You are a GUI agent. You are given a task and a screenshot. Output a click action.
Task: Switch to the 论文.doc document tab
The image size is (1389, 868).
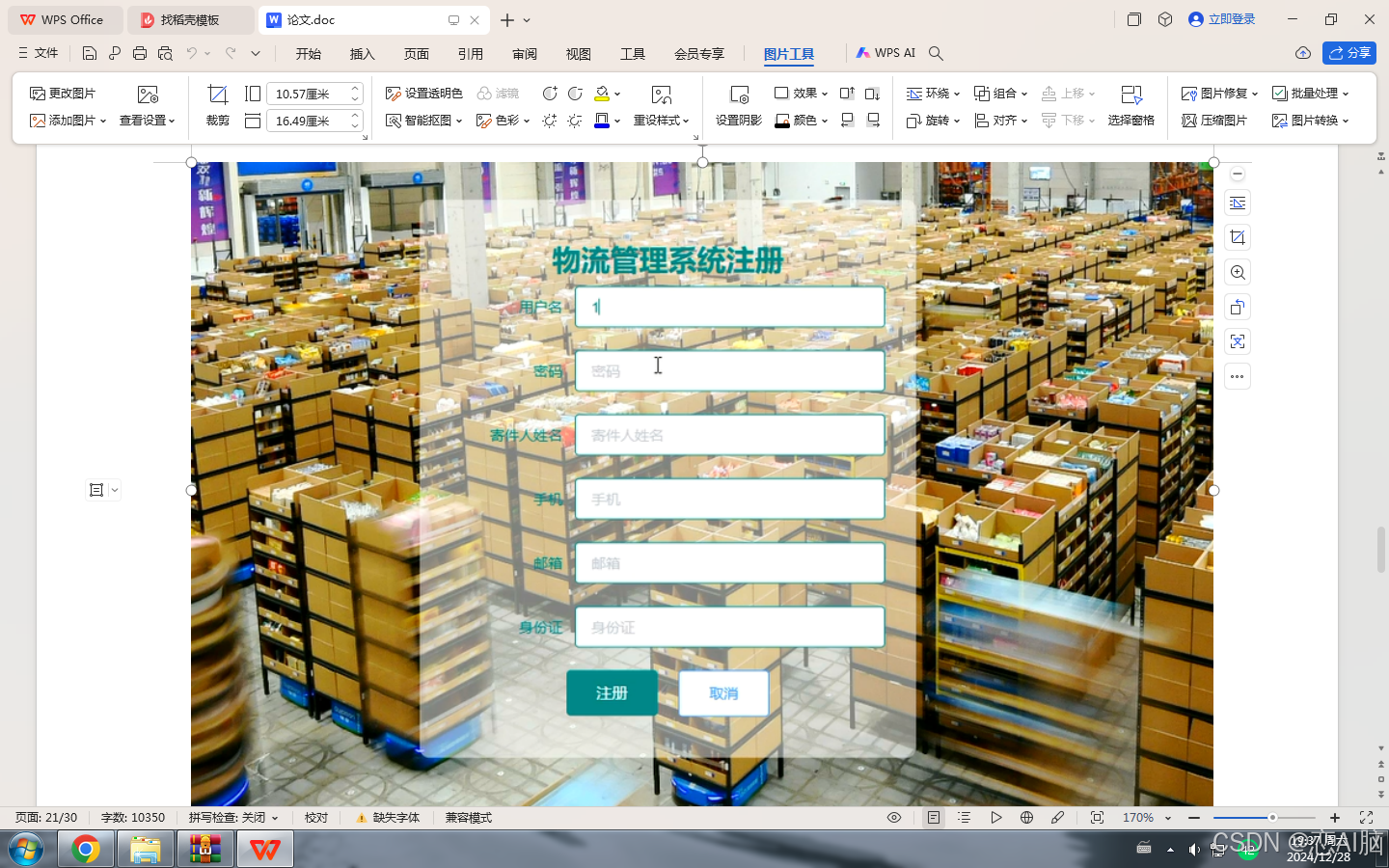pyautogui.click(x=318, y=19)
